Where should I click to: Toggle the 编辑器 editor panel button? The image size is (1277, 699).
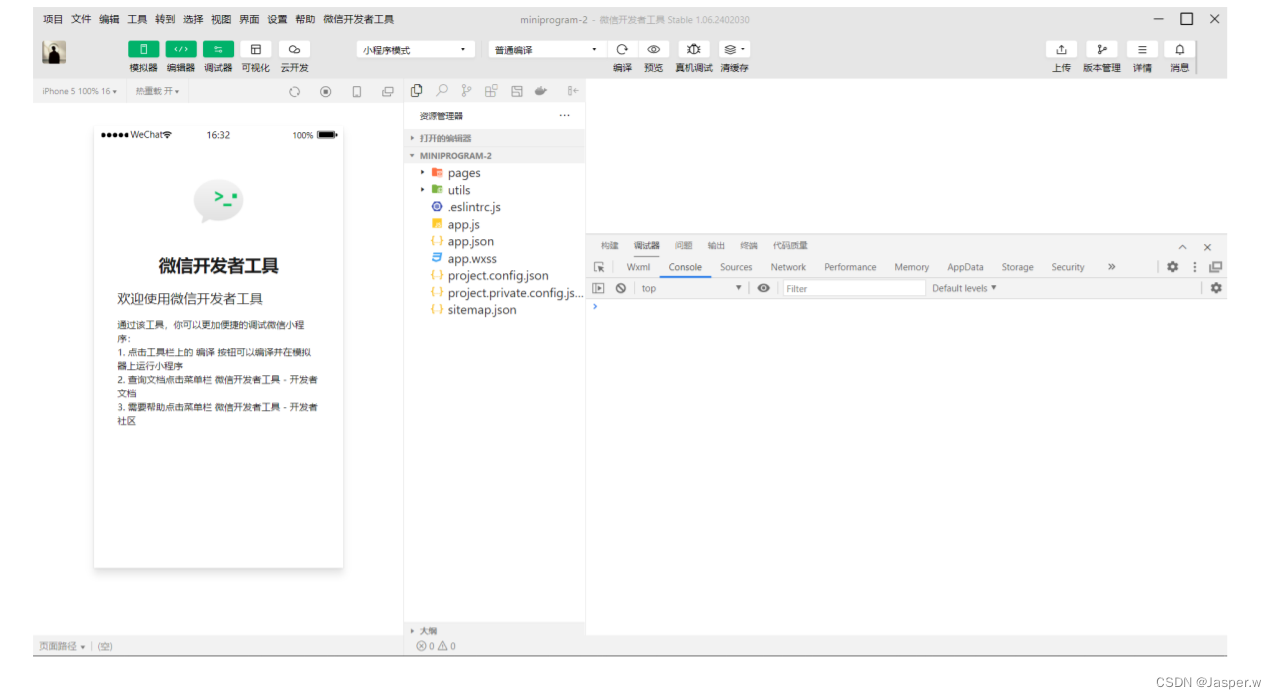181,49
